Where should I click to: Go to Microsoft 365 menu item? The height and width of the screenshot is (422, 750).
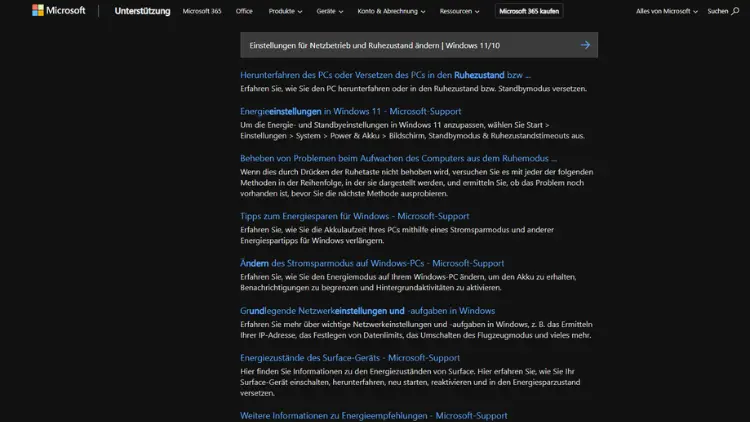coord(202,11)
